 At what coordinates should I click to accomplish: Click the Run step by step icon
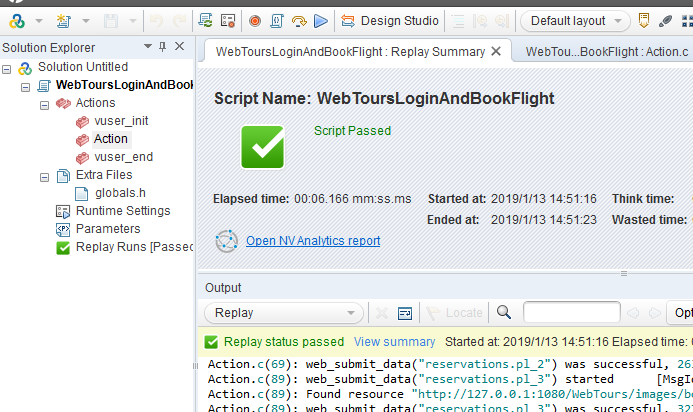299,21
